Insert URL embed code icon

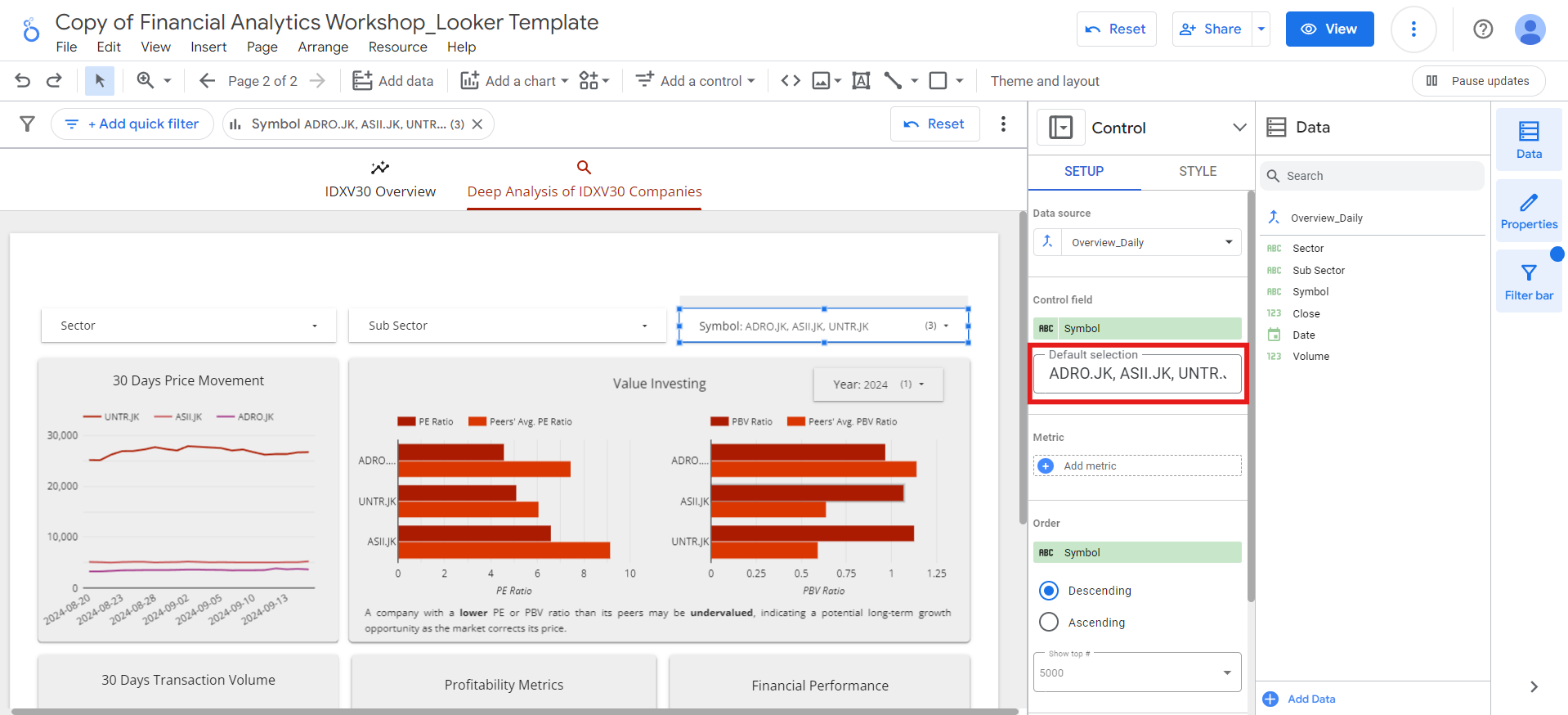[791, 80]
